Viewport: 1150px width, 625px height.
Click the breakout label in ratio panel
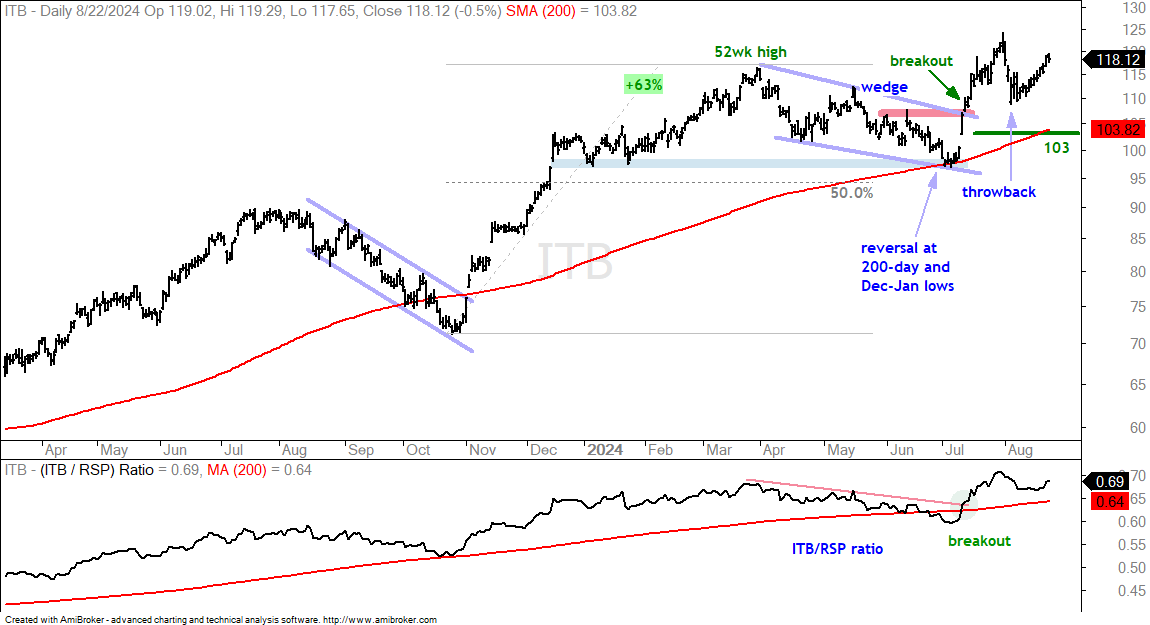tap(979, 541)
